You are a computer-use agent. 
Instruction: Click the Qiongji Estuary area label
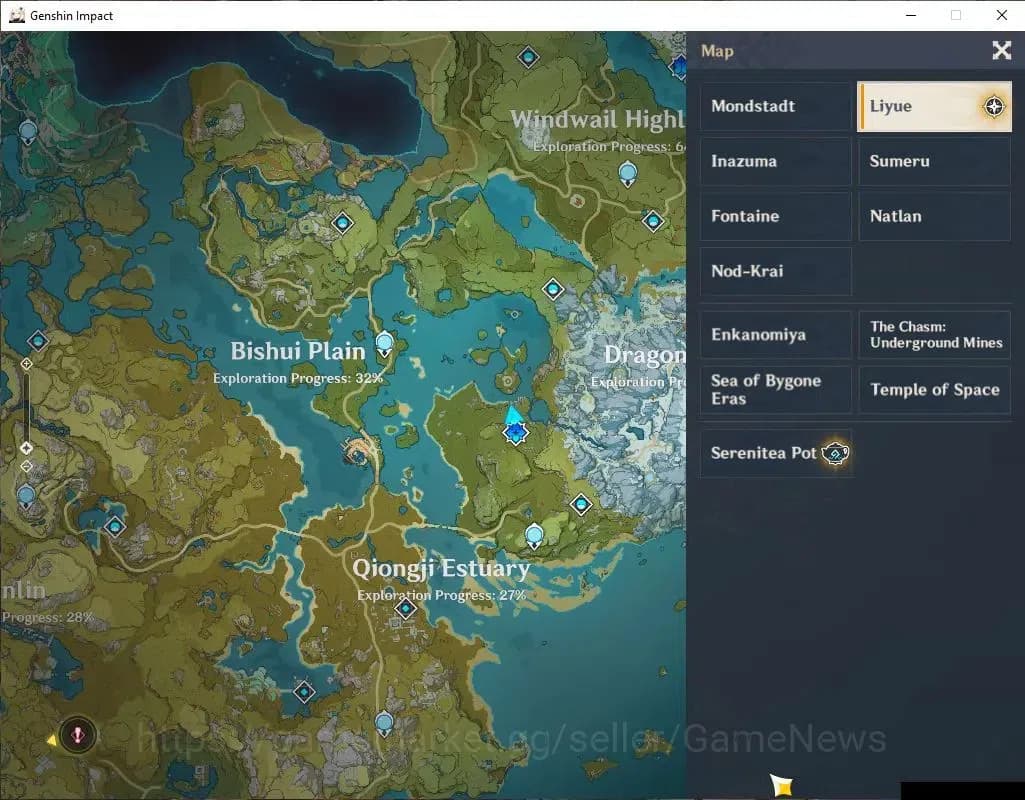pyautogui.click(x=441, y=569)
